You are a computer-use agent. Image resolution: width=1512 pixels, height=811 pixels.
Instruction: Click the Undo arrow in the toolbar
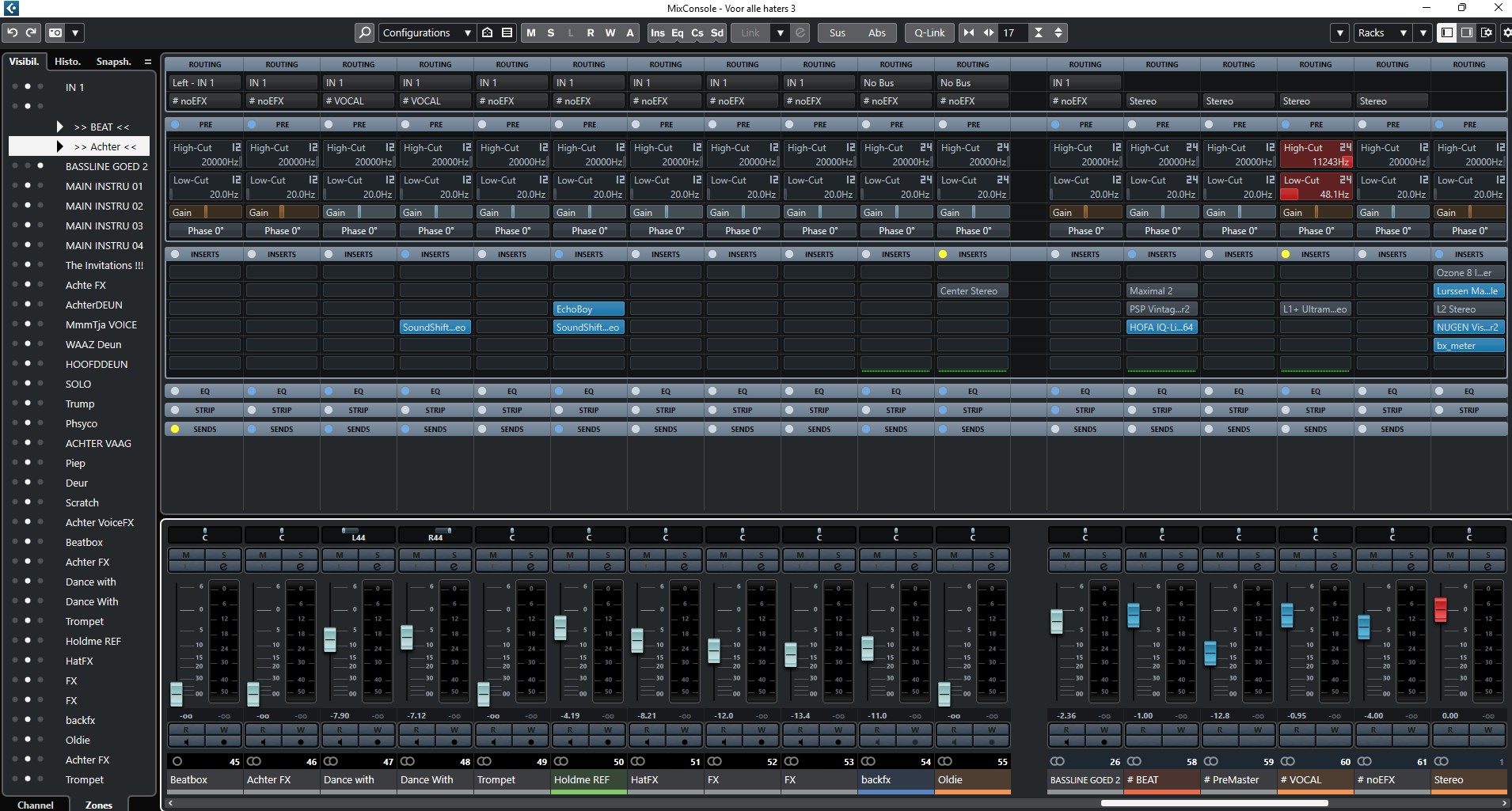click(x=13, y=32)
